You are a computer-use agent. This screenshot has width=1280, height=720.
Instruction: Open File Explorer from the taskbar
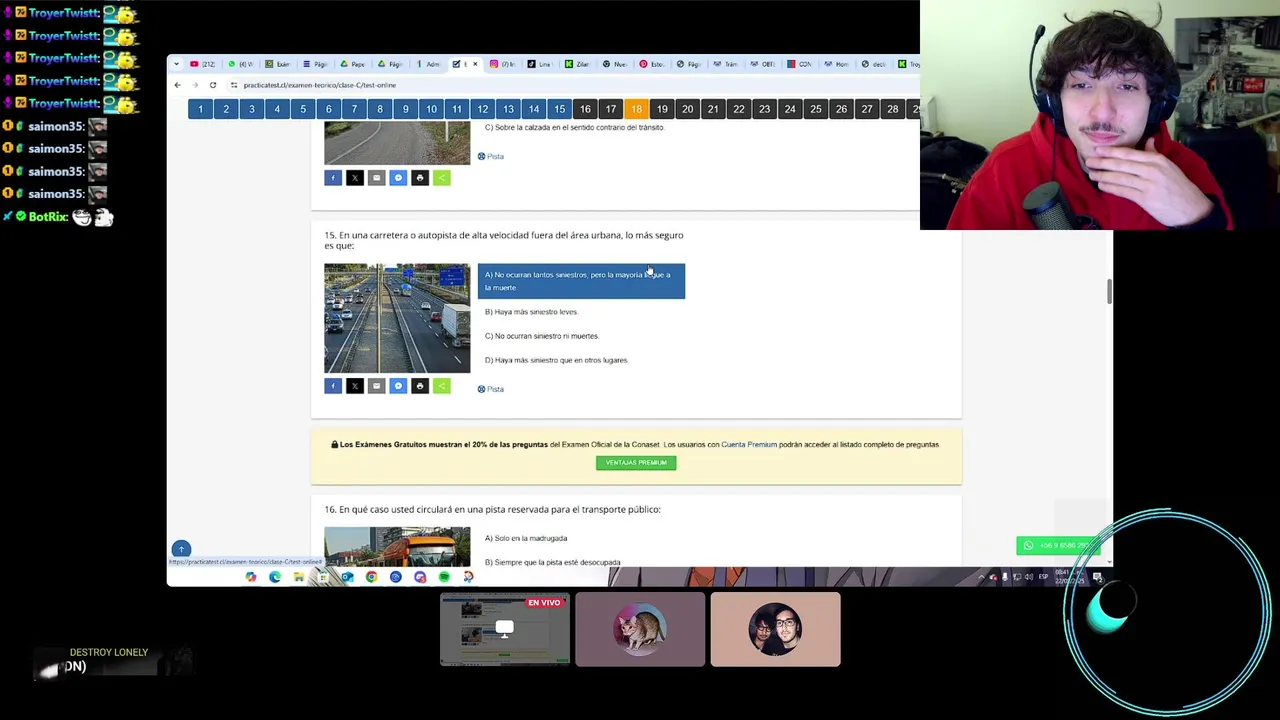[299, 577]
